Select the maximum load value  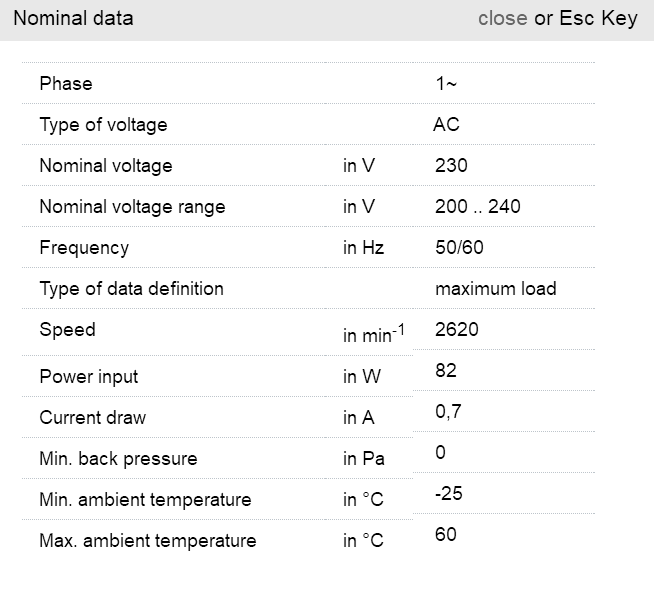(x=495, y=289)
